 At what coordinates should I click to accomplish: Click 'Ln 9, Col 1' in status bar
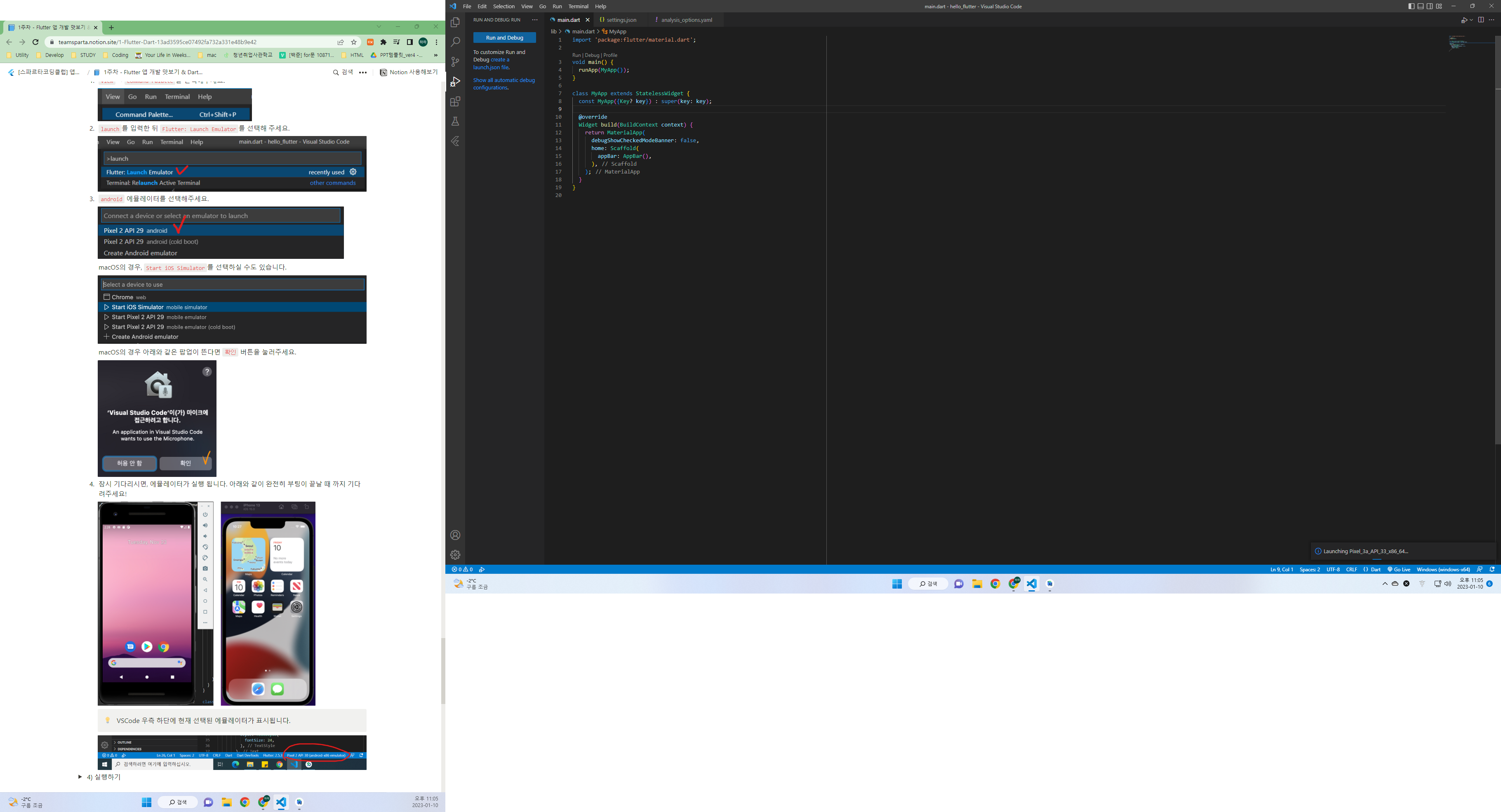1281,570
